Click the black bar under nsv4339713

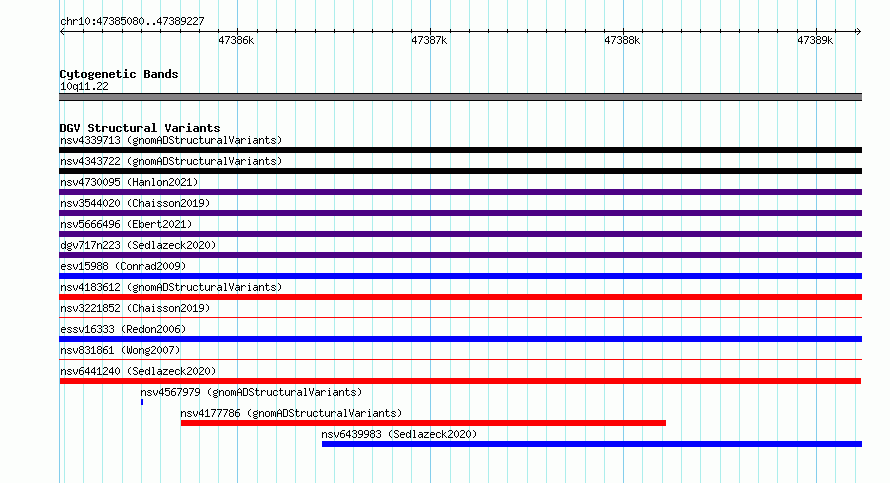[460, 150]
